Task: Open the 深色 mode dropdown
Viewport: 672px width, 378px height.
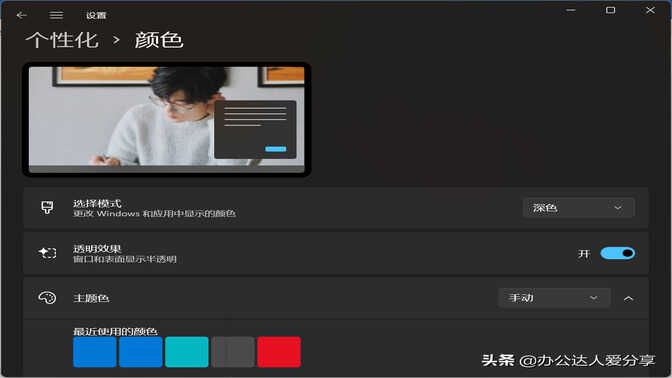Action: coord(579,208)
